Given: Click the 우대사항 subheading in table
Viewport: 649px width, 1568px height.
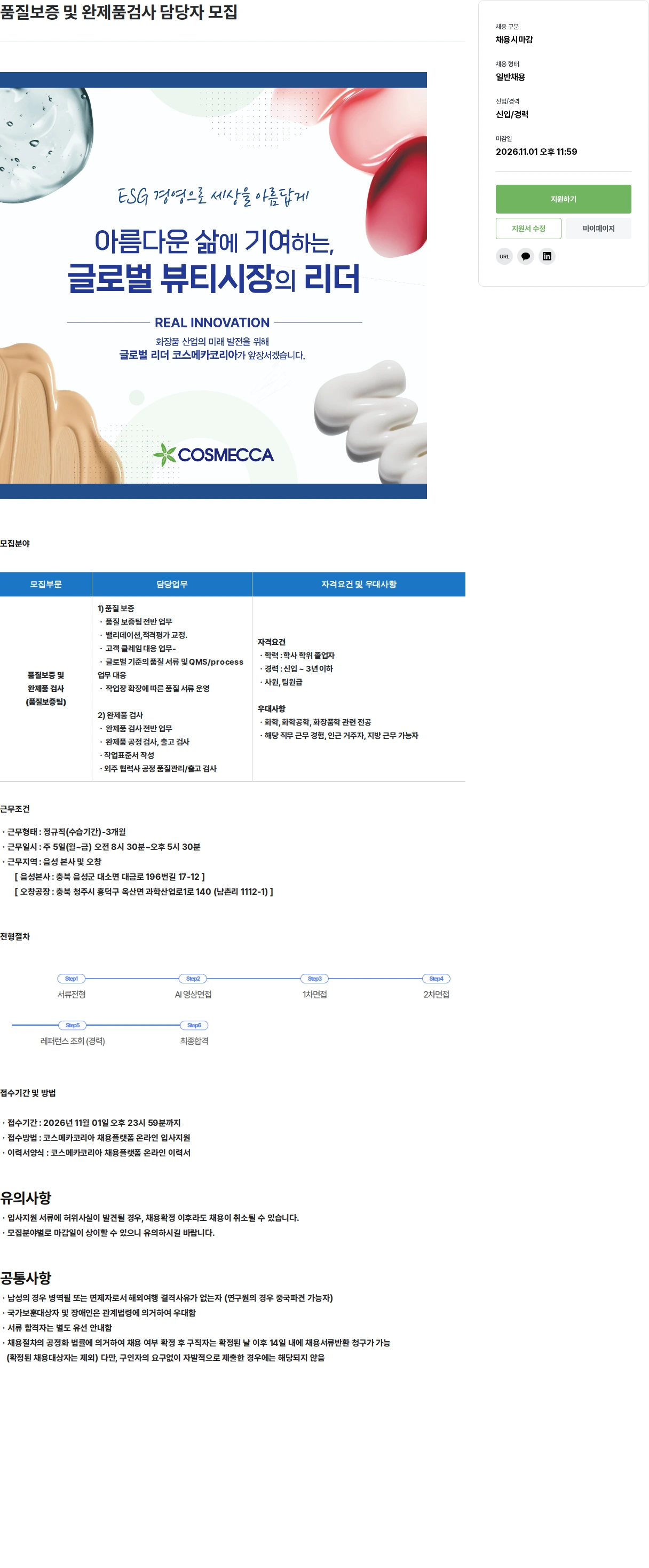Looking at the screenshot, I should pos(271,709).
